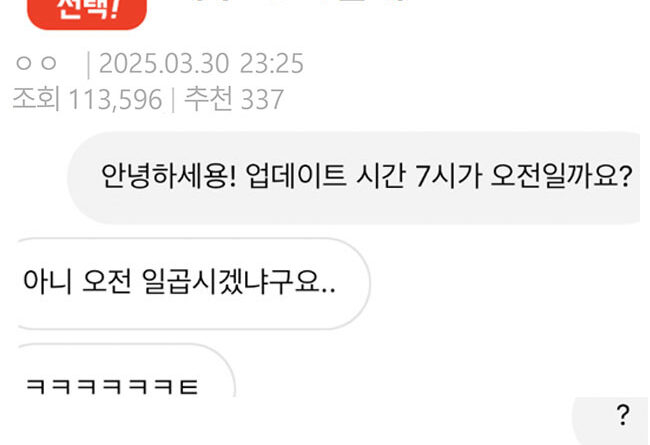Click the ? message bubble
Screen dimensions: 650x445
[x=610, y=421]
